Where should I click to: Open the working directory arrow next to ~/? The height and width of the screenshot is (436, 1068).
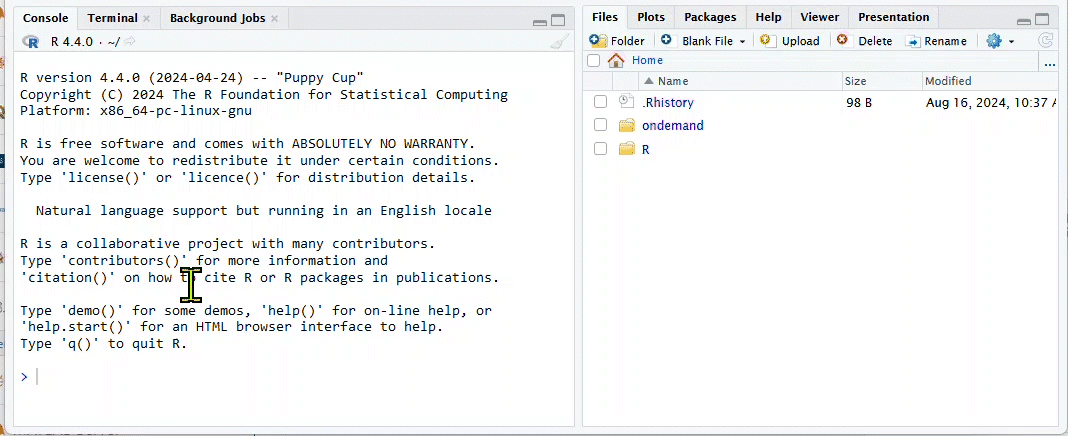[x=129, y=42]
